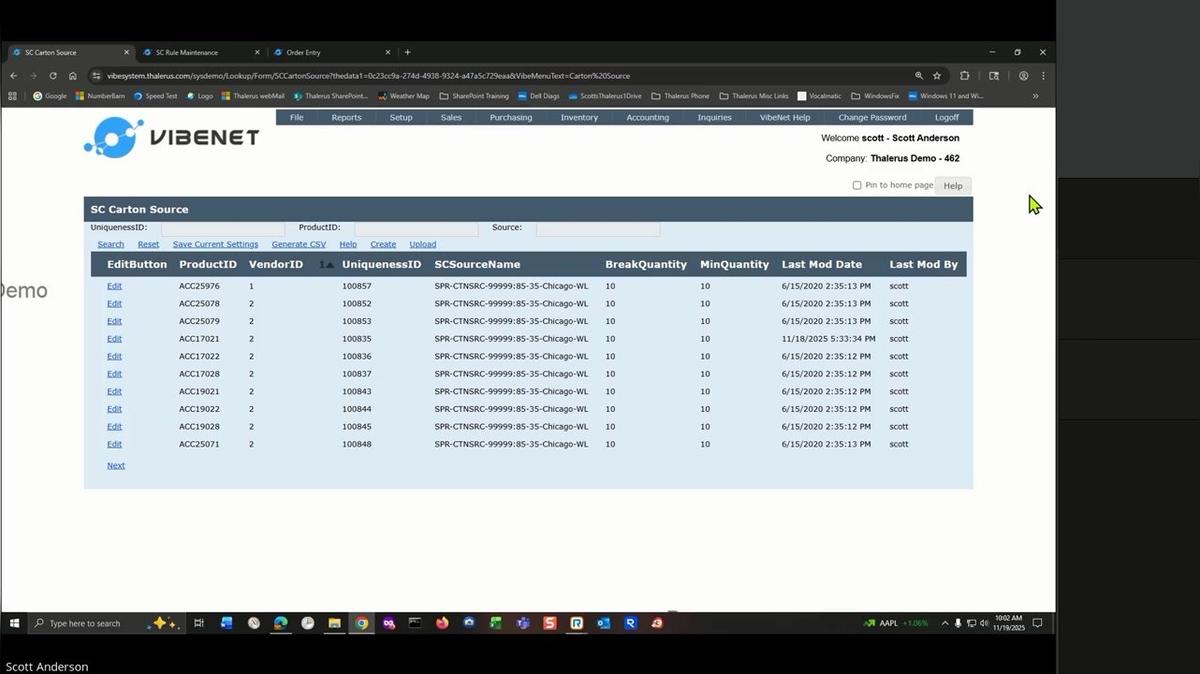The width and height of the screenshot is (1200, 674).
Task: Click the browser home button
Action: click(73, 76)
